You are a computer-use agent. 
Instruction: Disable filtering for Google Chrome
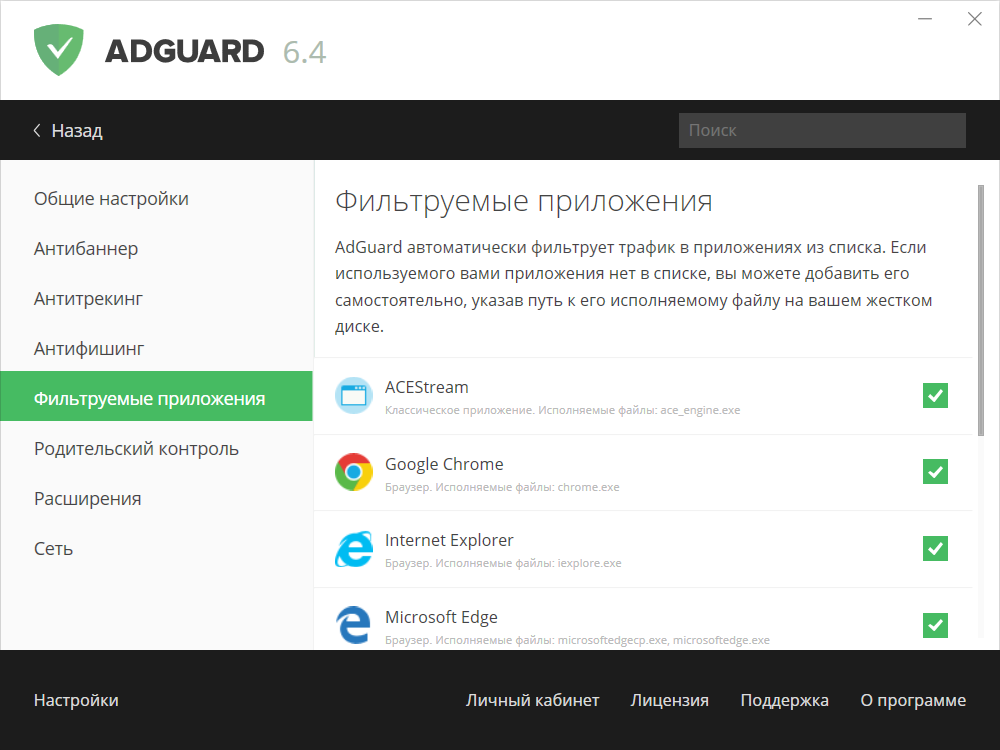935,472
